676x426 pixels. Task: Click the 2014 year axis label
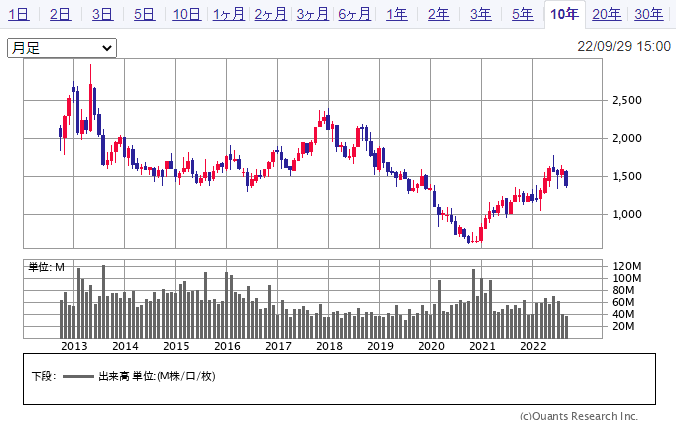[125, 346]
